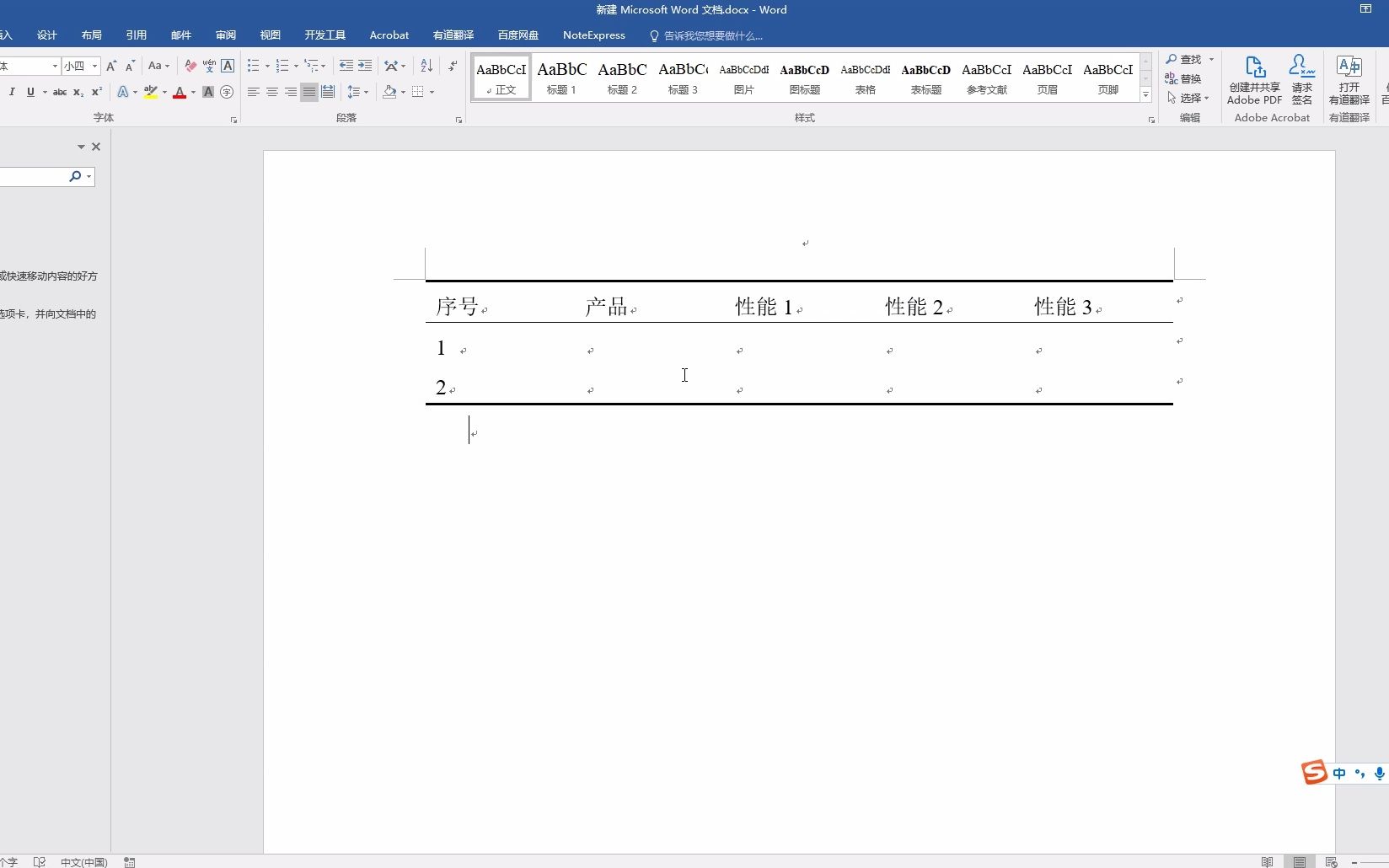Switch to the 设计 ribbon tab

click(x=47, y=35)
